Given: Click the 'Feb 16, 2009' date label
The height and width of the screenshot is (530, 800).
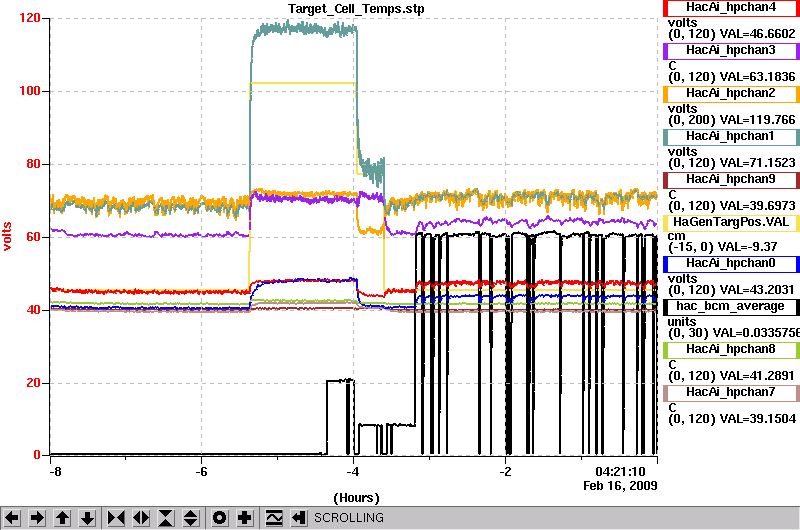Looking at the screenshot, I should click(x=620, y=486).
